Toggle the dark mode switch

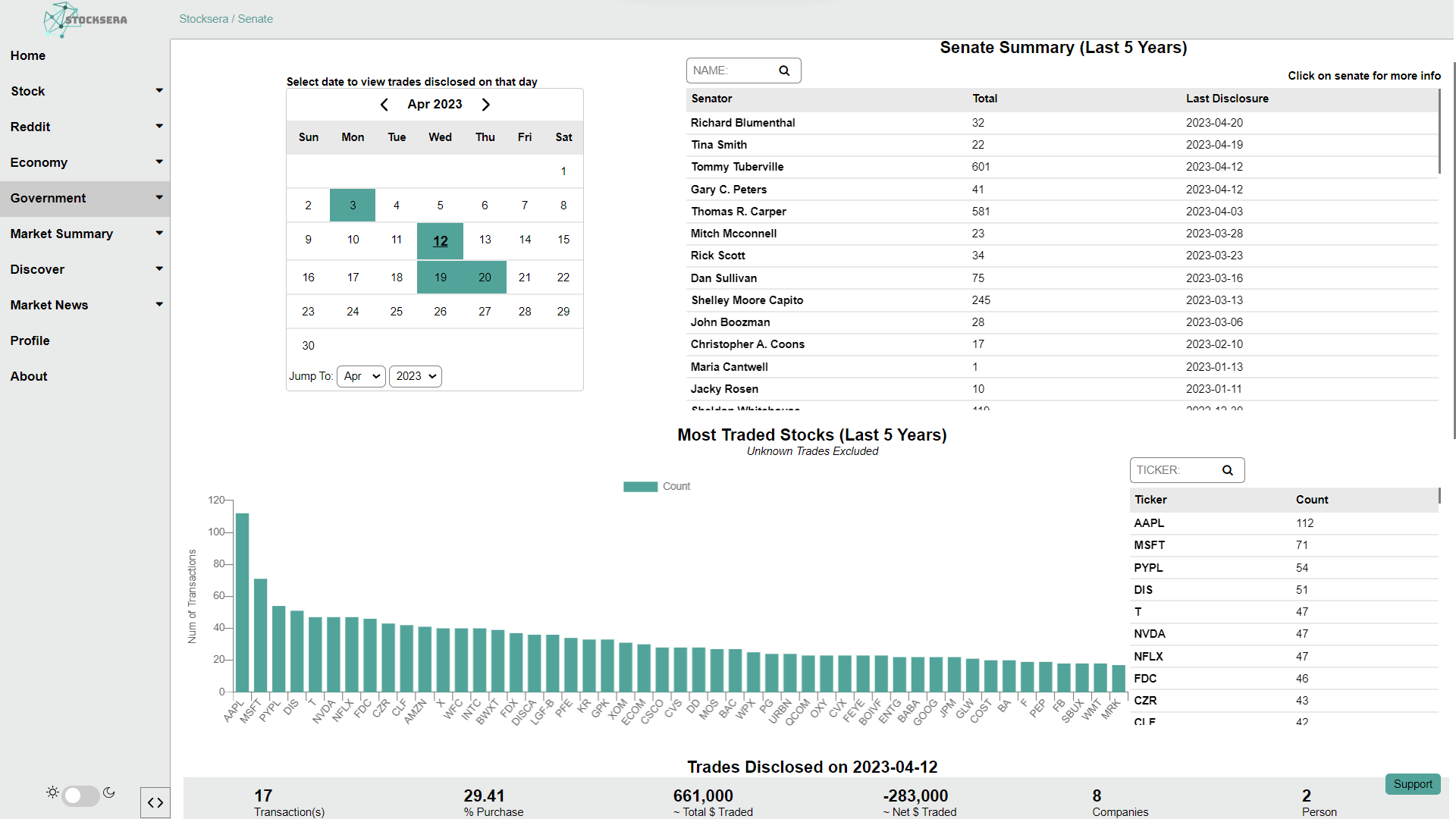tap(80, 795)
